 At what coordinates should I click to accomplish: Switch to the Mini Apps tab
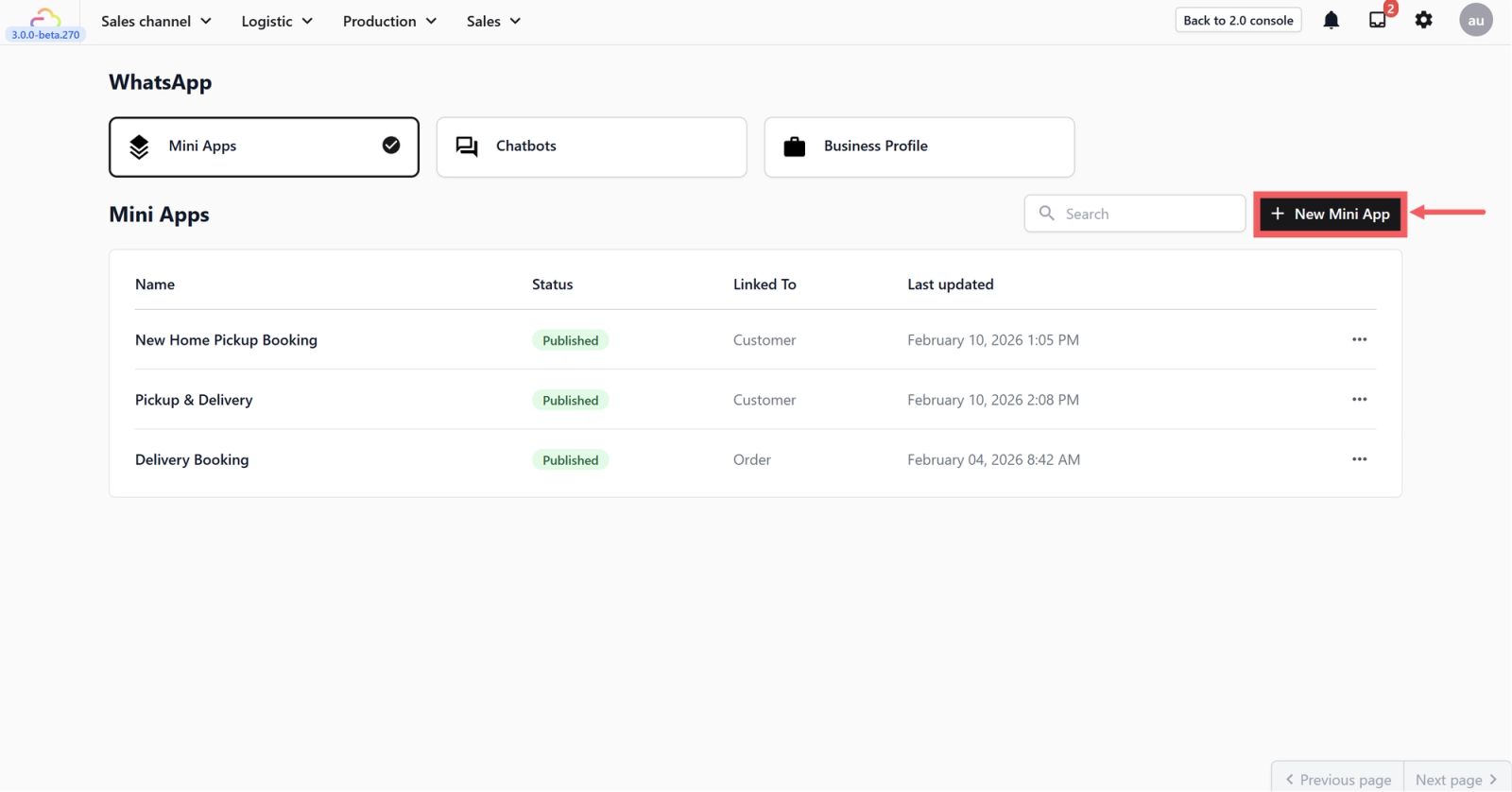[x=264, y=146]
